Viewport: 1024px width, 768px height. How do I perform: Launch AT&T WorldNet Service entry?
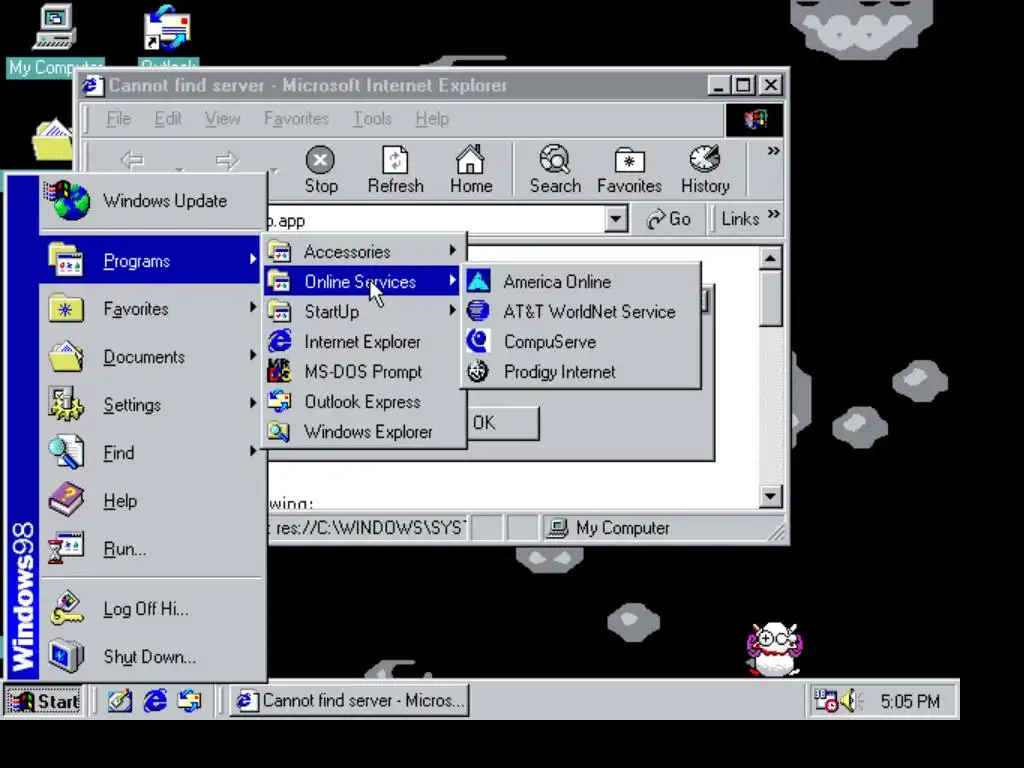coord(581,312)
